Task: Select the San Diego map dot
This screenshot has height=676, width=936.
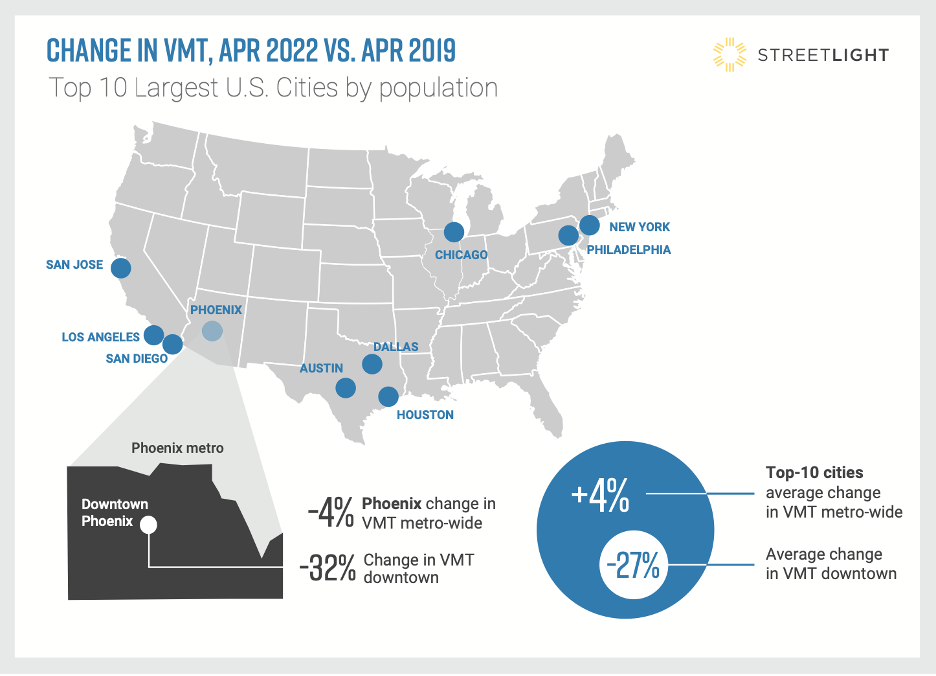Action: coord(172,344)
